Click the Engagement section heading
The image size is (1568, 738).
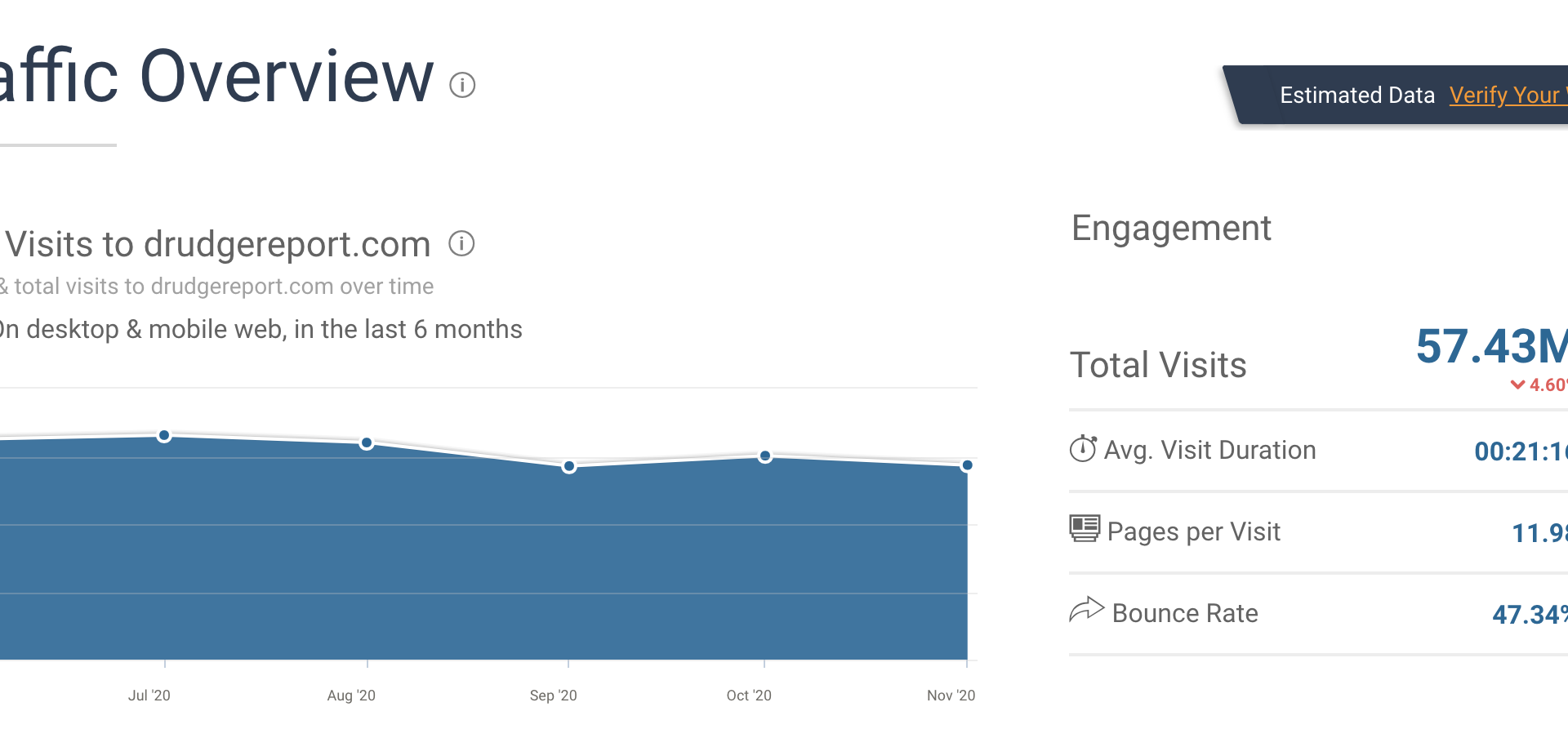tap(1171, 228)
